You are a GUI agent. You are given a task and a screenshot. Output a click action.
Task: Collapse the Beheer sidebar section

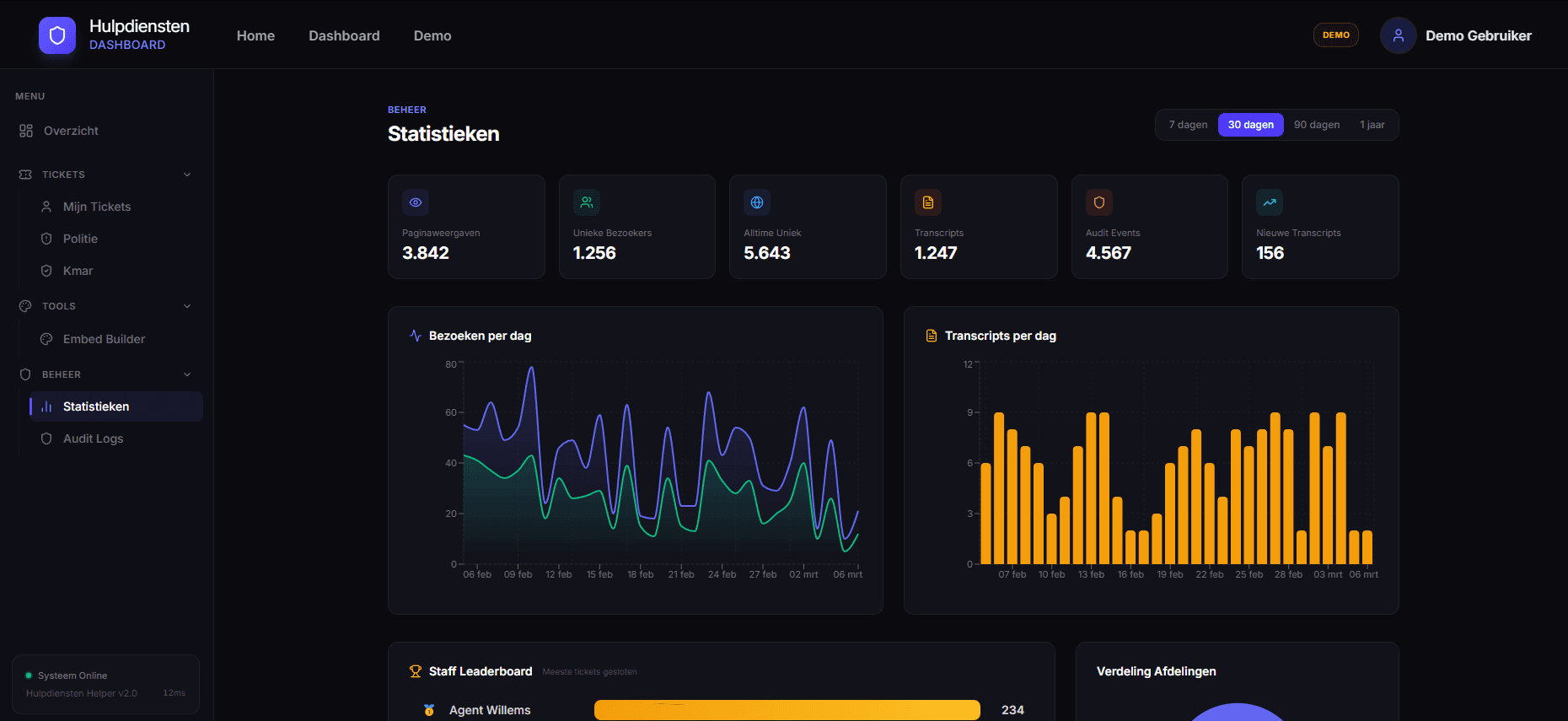coord(187,374)
